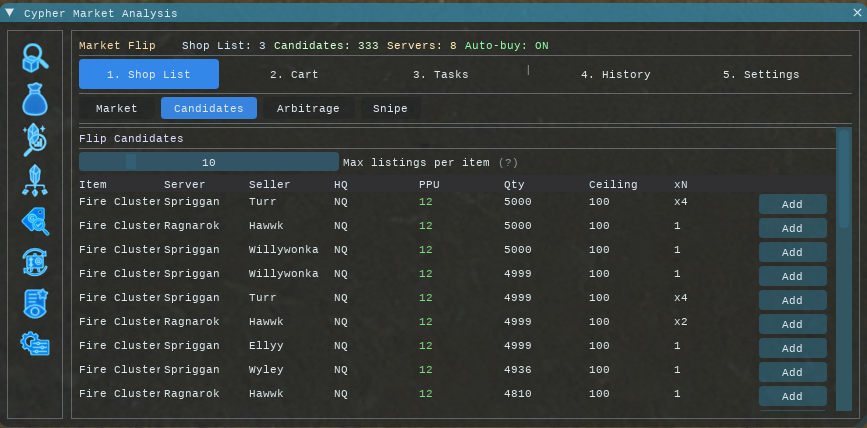This screenshot has width=867, height=428.
Task: Select the crystal magnifier sidebar icon
Action: (x=35, y=140)
